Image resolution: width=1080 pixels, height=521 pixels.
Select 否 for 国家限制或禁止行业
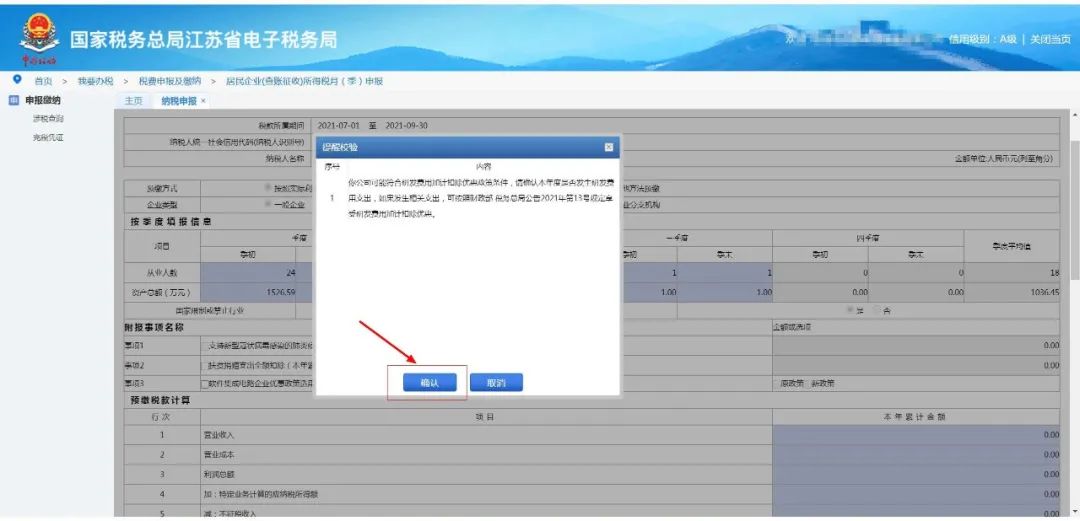[x=876, y=311]
